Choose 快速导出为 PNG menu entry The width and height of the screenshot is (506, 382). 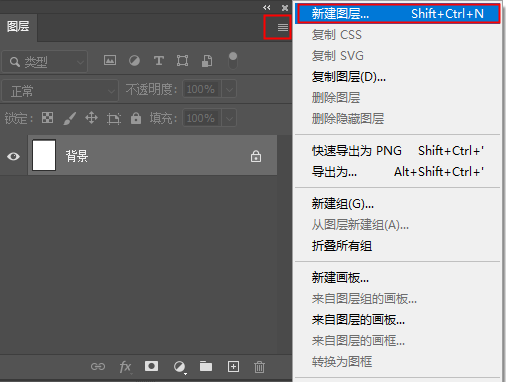pos(397,151)
